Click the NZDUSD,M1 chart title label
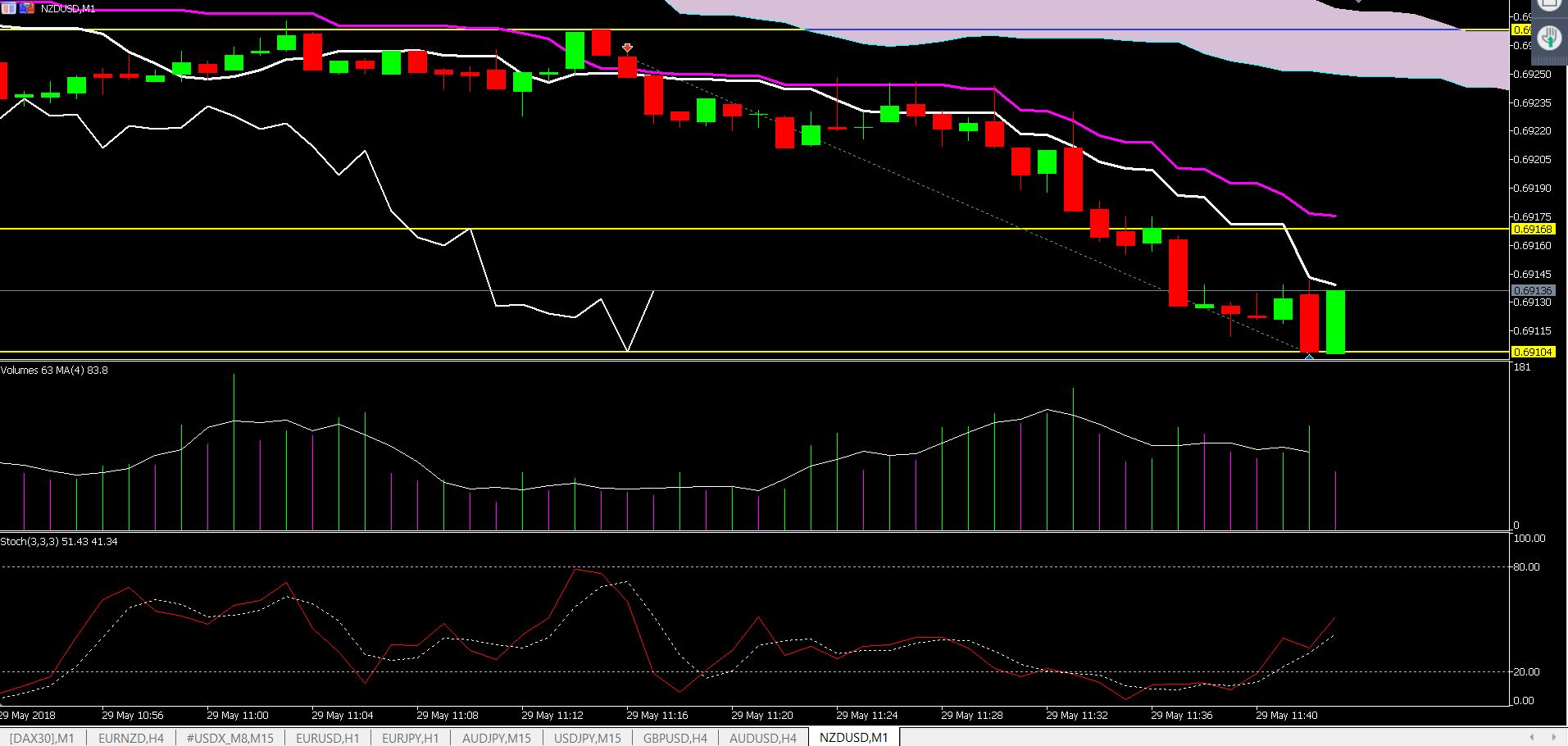Viewport: 1568px width, 746px height. click(x=68, y=8)
